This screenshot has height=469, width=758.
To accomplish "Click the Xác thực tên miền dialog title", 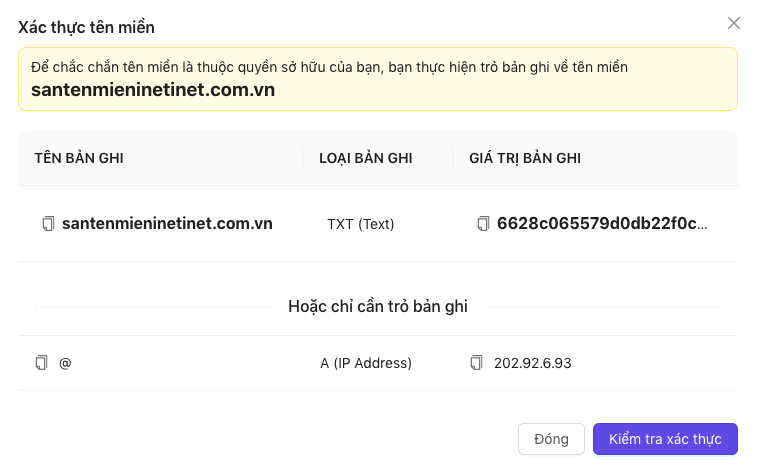I will (87, 28).
